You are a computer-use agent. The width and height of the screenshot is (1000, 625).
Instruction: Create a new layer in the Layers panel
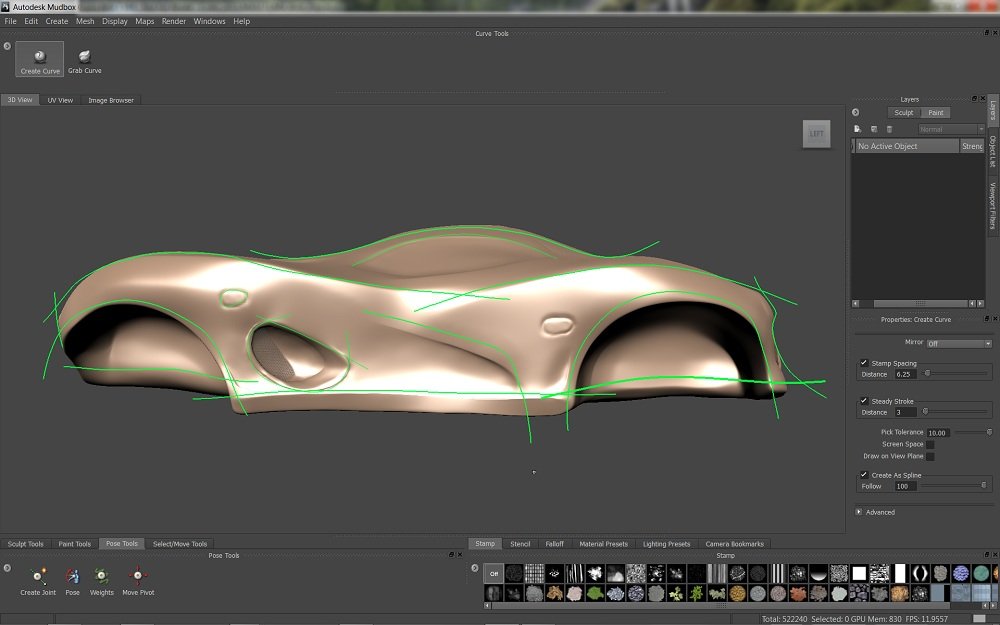pos(857,128)
